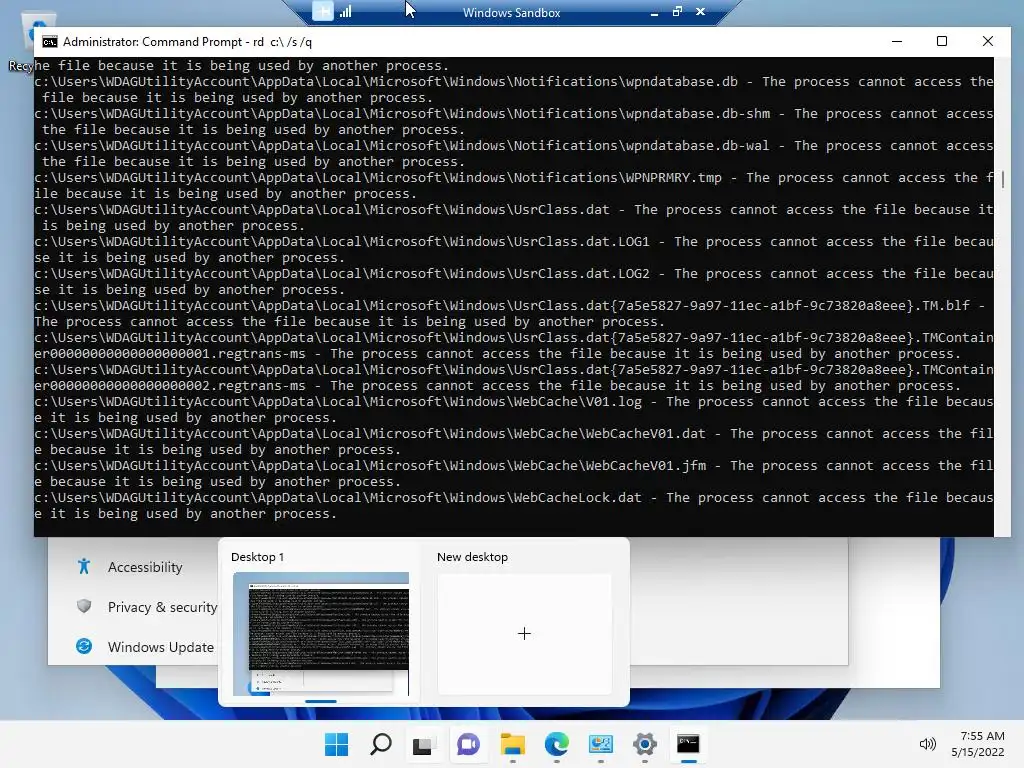The width and height of the screenshot is (1024, 768).
Task: Click the New desktop label
Action: [472, 557]
